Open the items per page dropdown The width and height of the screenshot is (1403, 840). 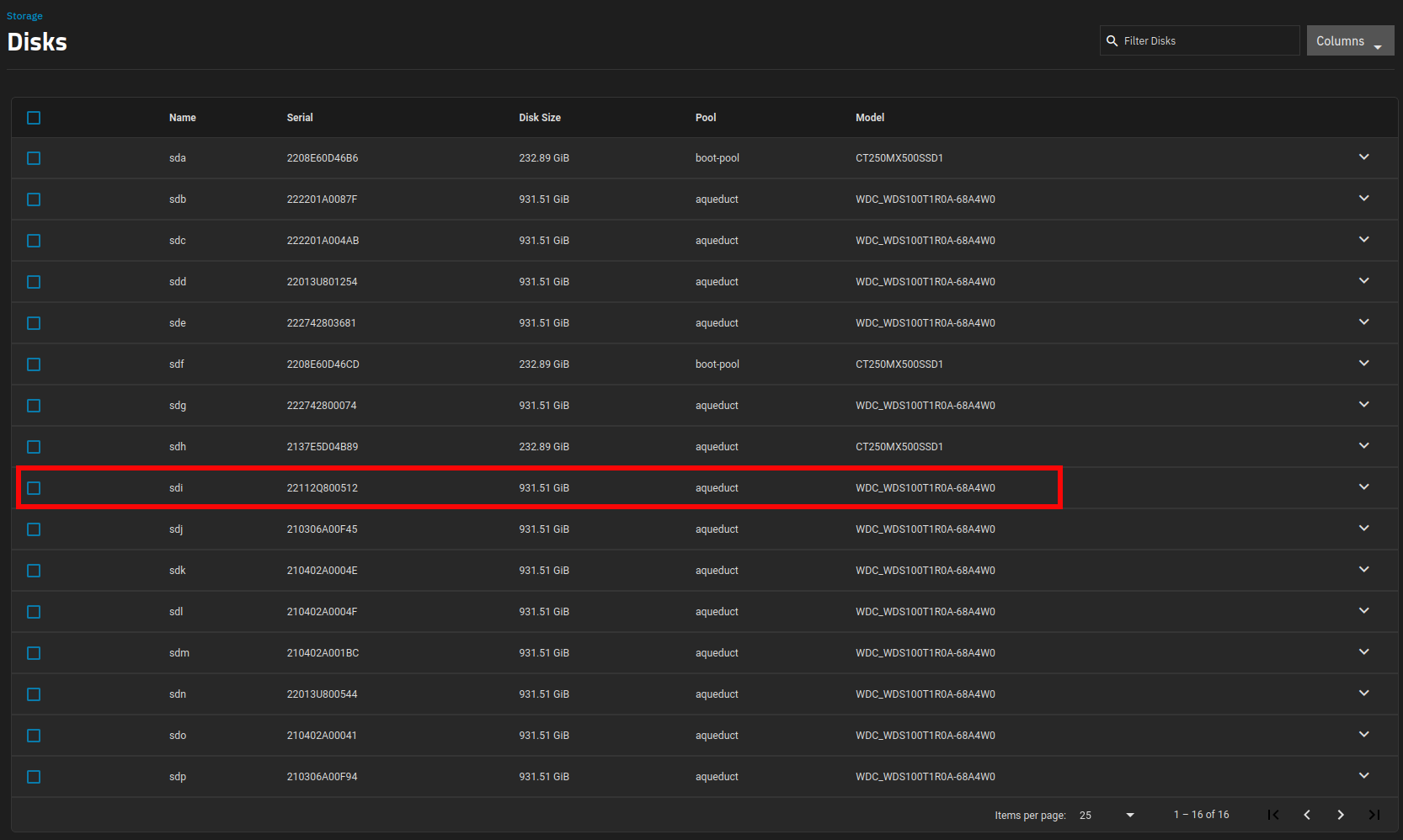(x=1107, y=815)
